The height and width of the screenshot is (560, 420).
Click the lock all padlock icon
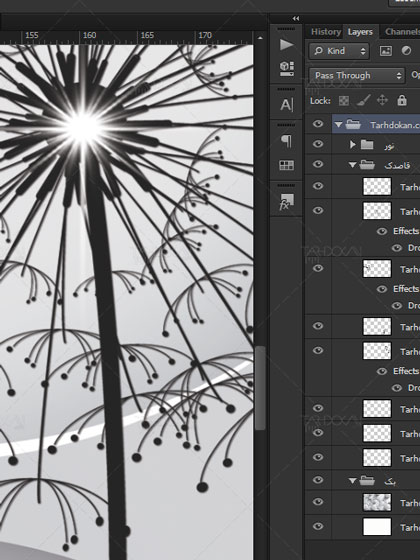click(402, 100)
